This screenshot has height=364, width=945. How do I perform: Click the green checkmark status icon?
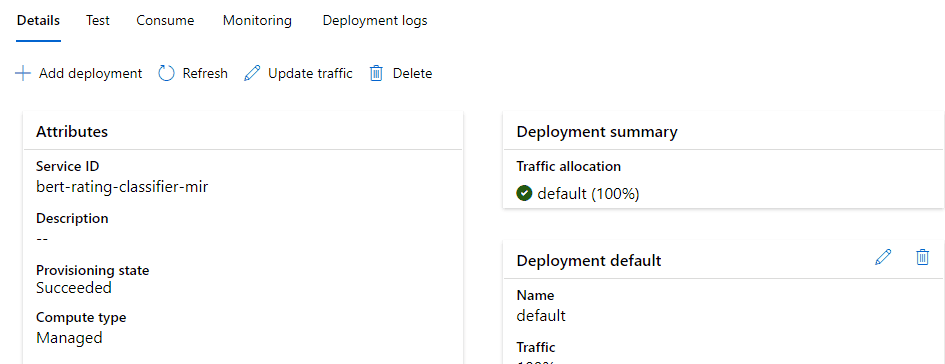[524, 193]
